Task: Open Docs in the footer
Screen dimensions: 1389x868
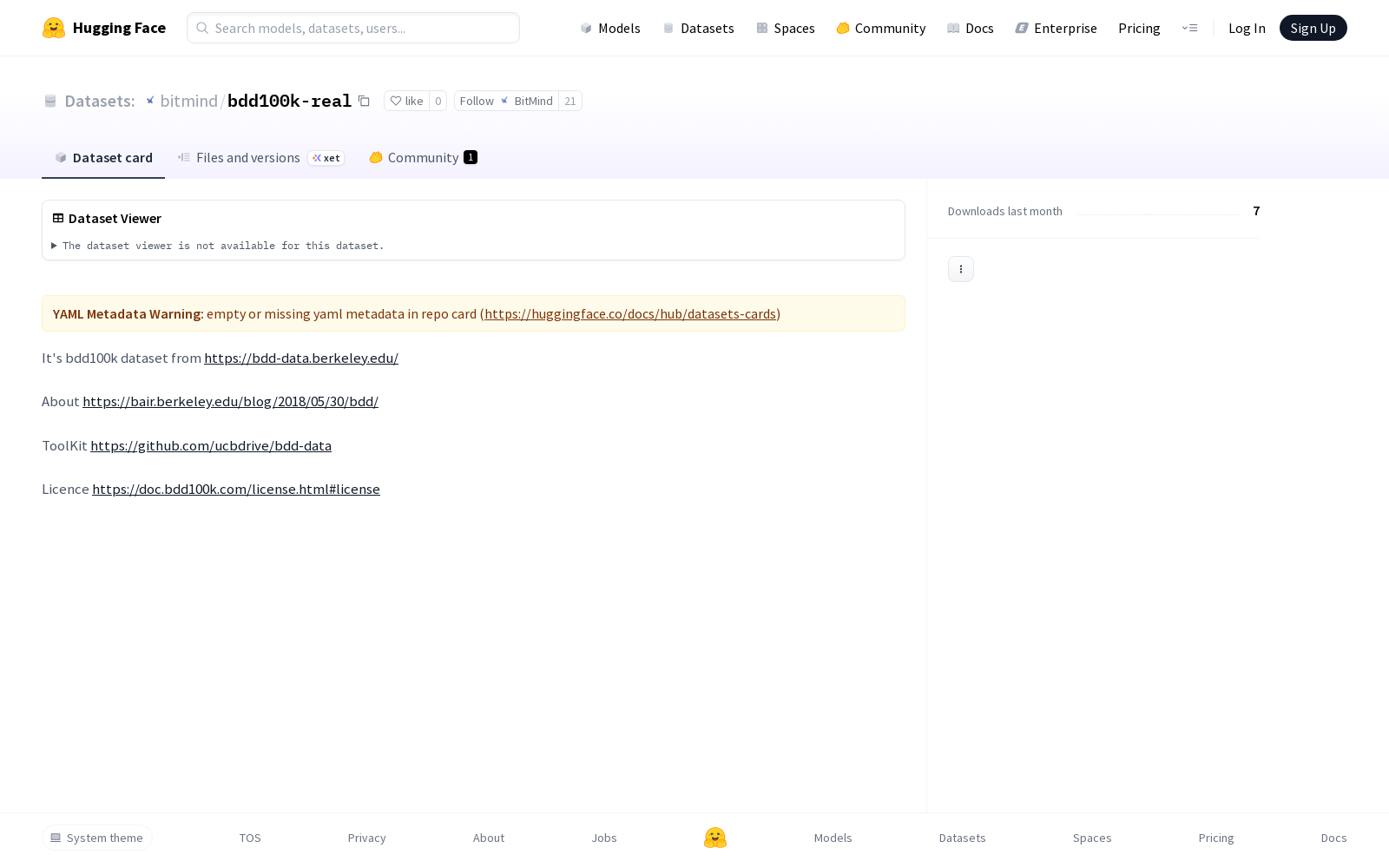Action: [1334, 838]
